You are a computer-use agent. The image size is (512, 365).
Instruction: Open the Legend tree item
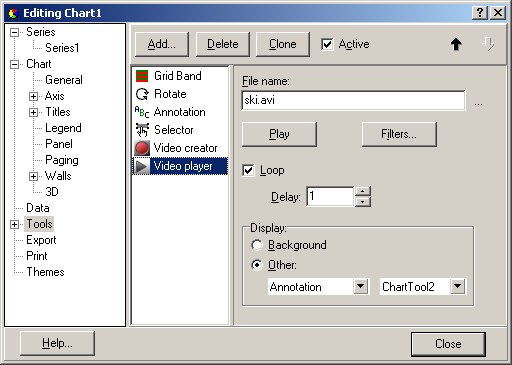pos(63,128)
